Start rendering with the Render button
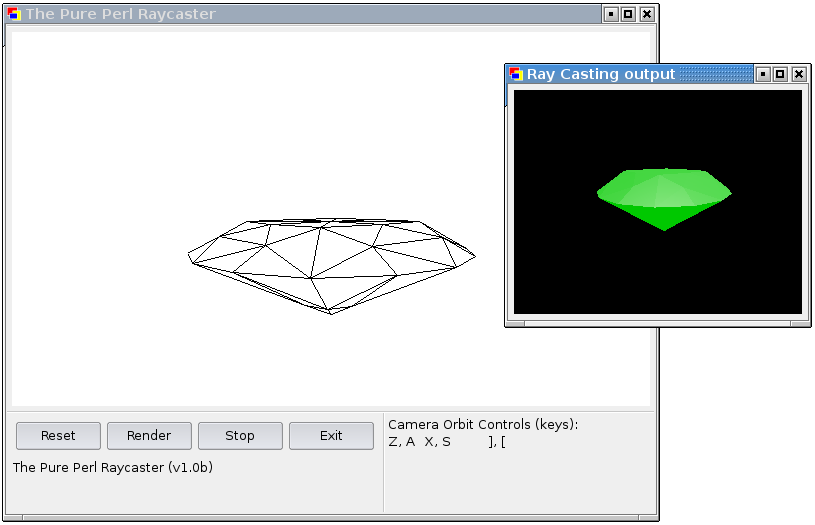The image size is (815, 525). pos(149,436)
